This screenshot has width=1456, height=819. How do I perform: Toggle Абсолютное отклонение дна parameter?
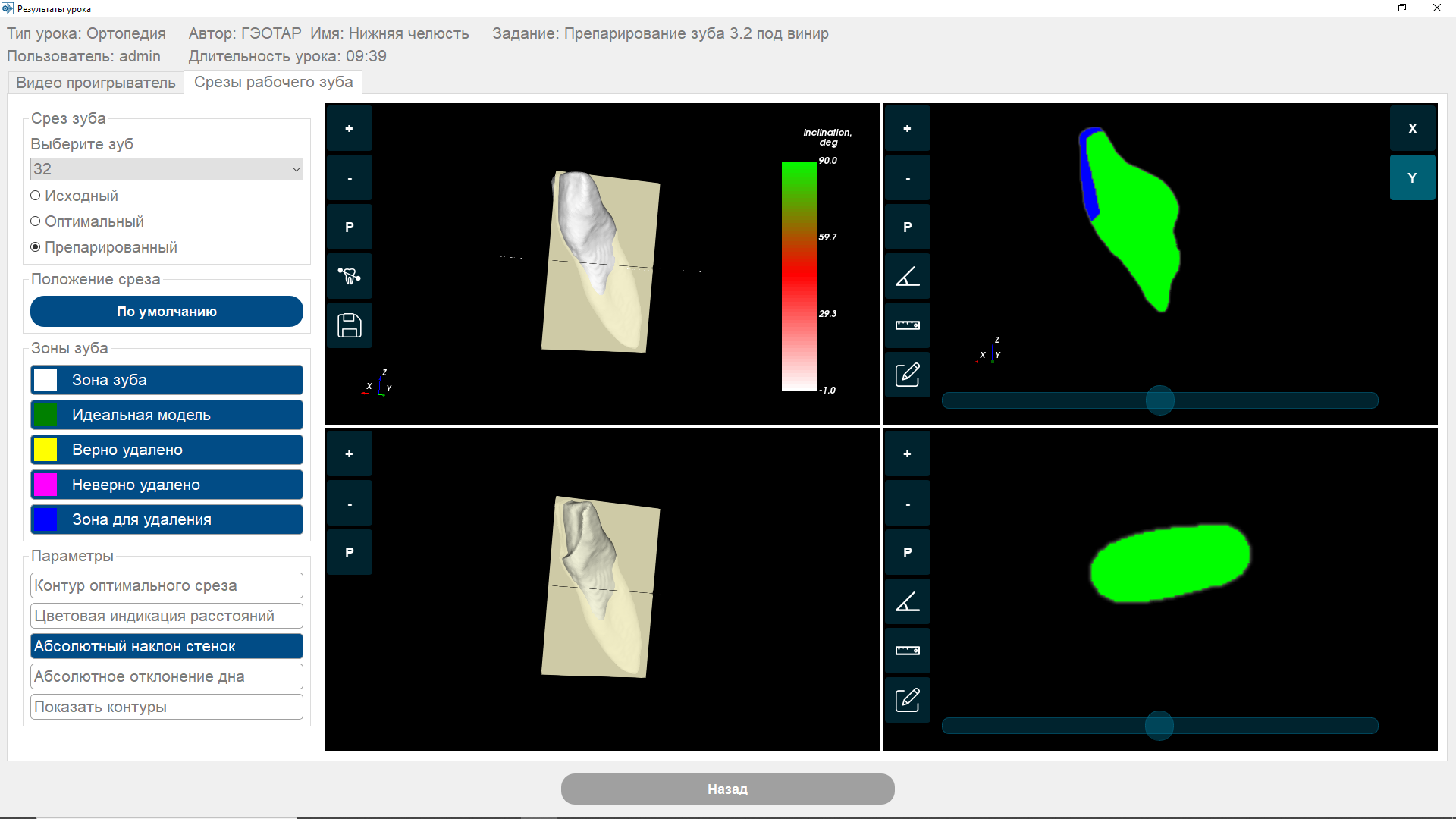[x=167, y=676]
